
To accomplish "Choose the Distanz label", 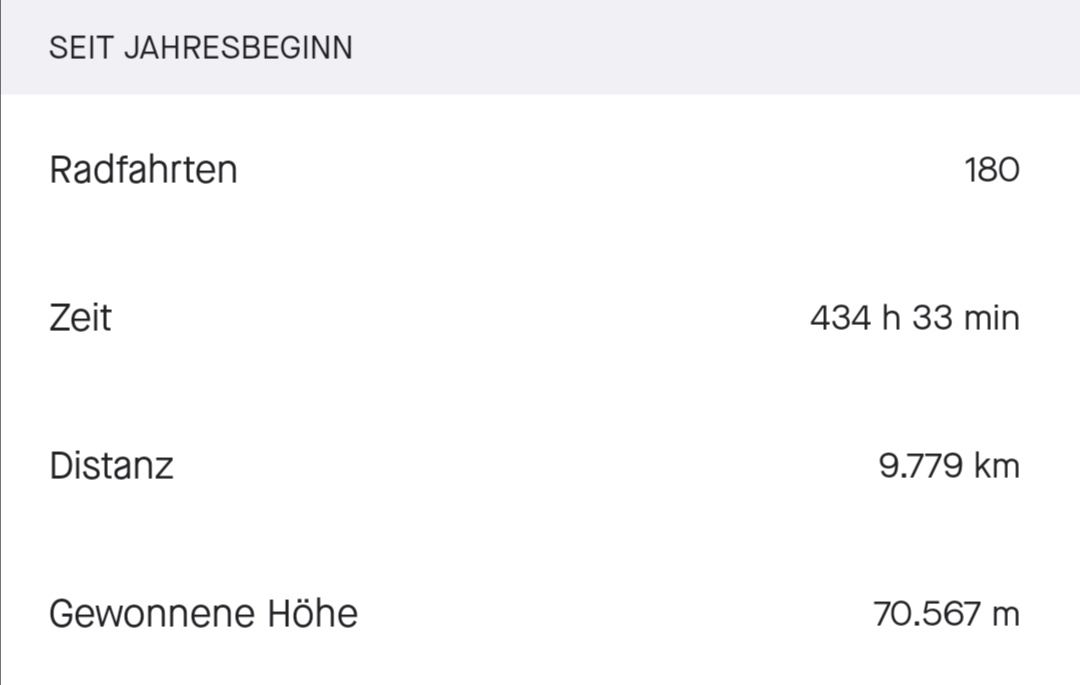I will pyautogui.click(x=111, y=466).
